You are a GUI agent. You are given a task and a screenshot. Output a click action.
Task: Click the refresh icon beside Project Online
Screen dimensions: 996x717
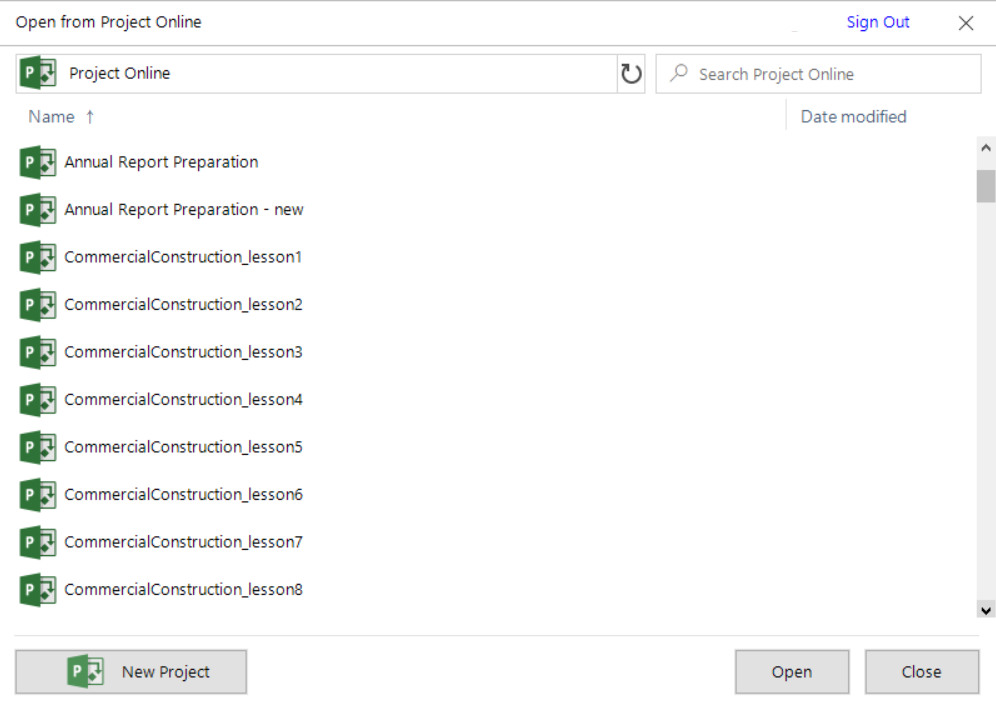[x=631, y=74]
